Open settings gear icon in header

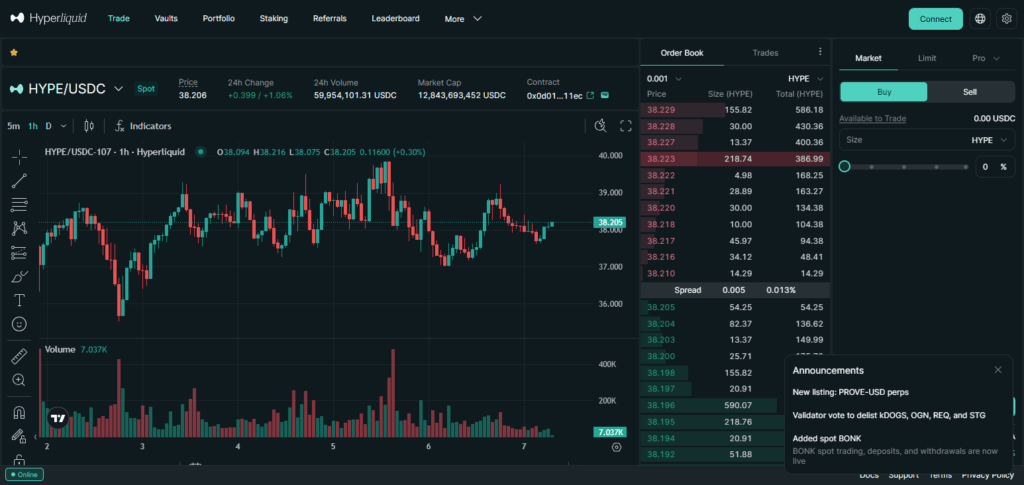[x=1006, y=19]
